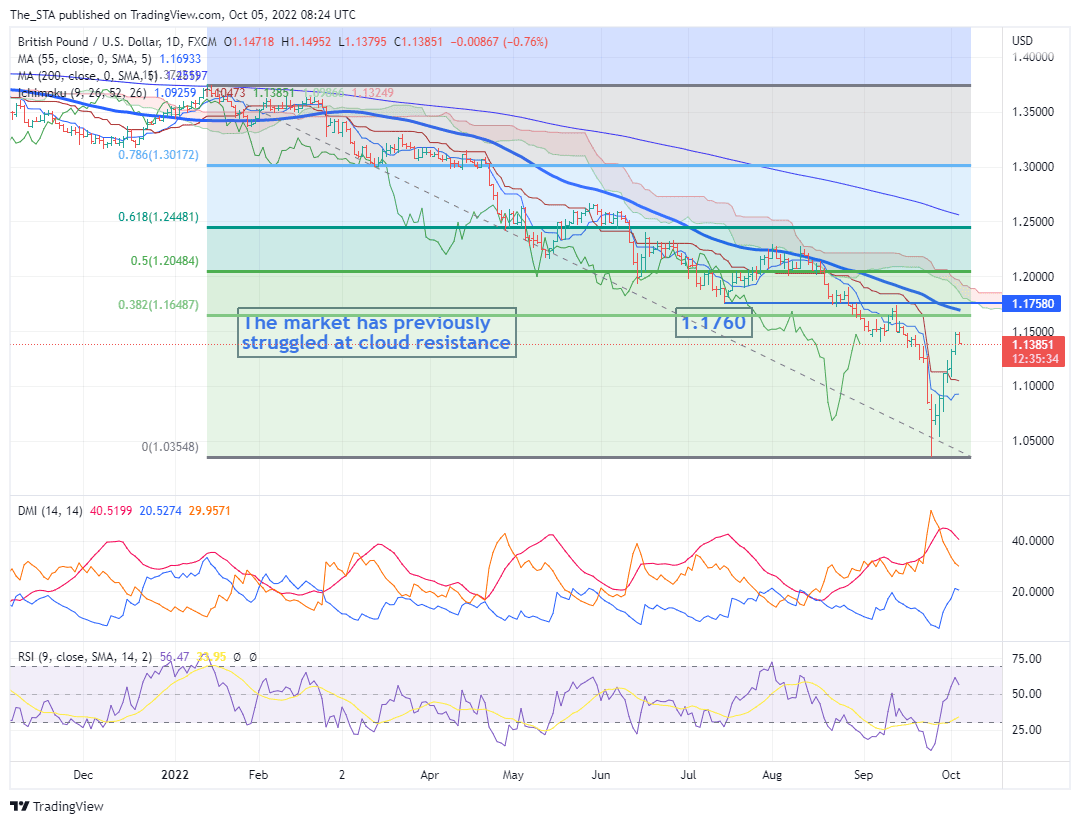Click the TradingView logo at bottom left

[x=57, y=806]
